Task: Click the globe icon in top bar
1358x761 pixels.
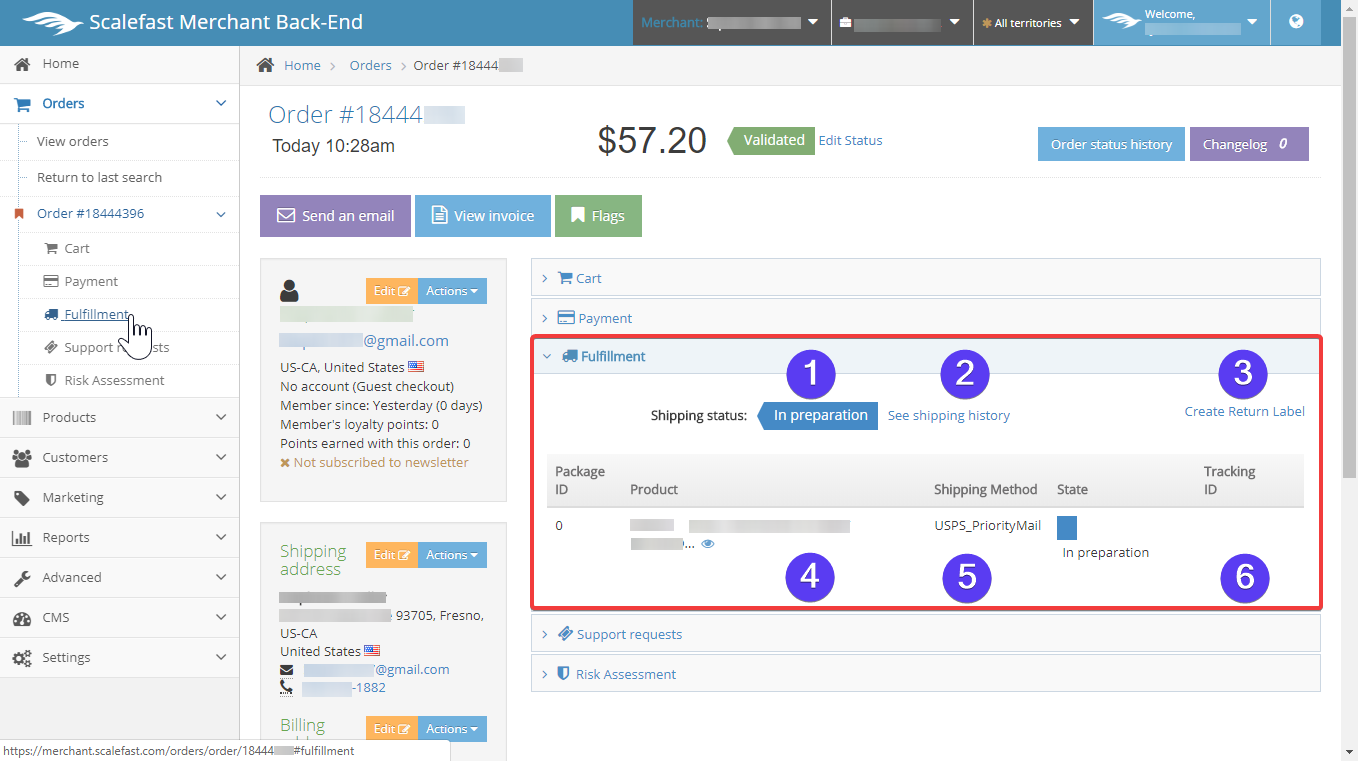Action: [1296, 22]
